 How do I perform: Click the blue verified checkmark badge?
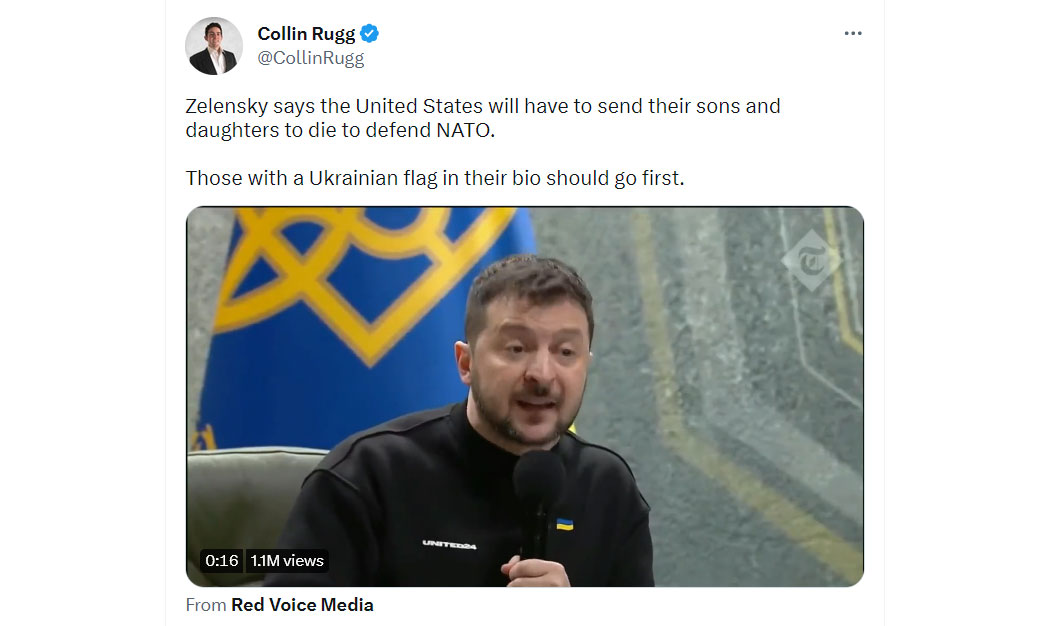pos(370,33)
